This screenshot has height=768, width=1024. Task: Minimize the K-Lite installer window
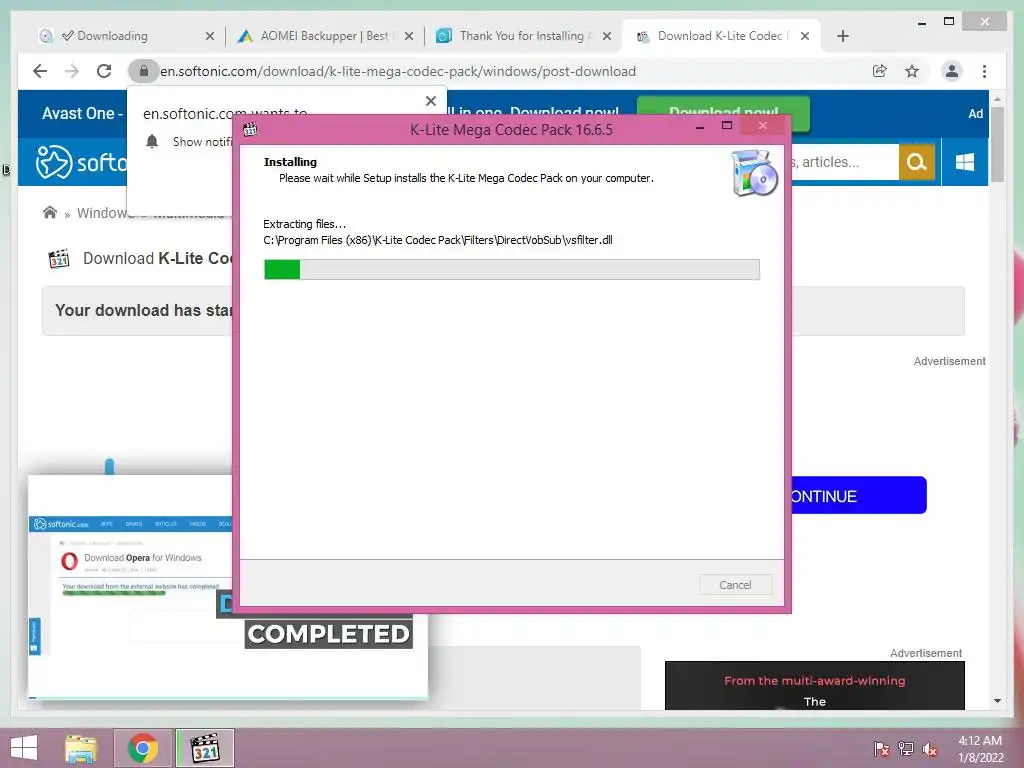[x=699, y=127]
